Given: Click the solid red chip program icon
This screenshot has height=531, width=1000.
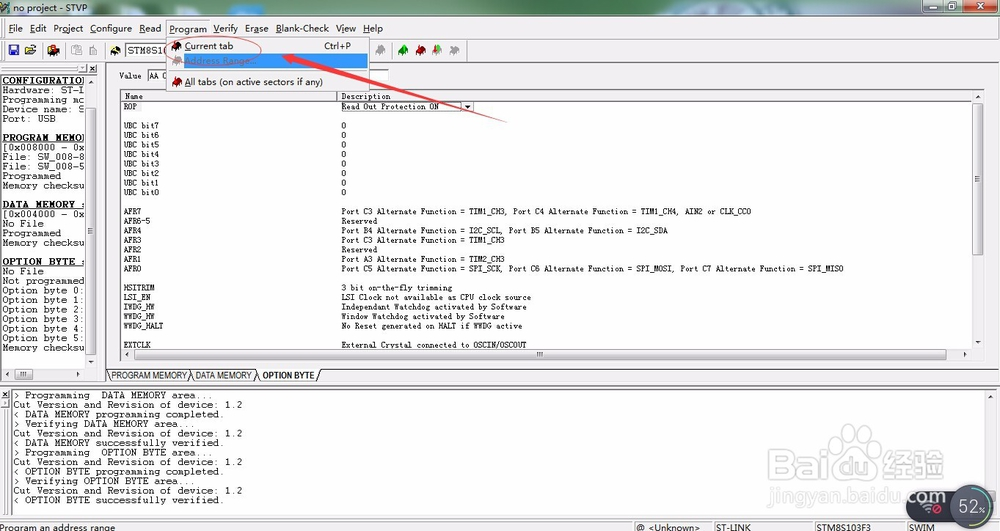Looking at the screenshot, I should click(420, 50).
